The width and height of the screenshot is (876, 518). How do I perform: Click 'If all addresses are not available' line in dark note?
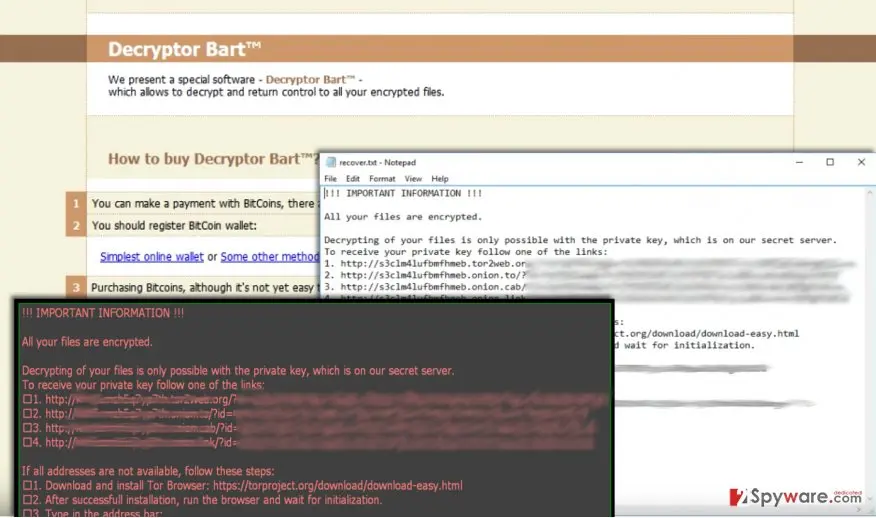148,471
